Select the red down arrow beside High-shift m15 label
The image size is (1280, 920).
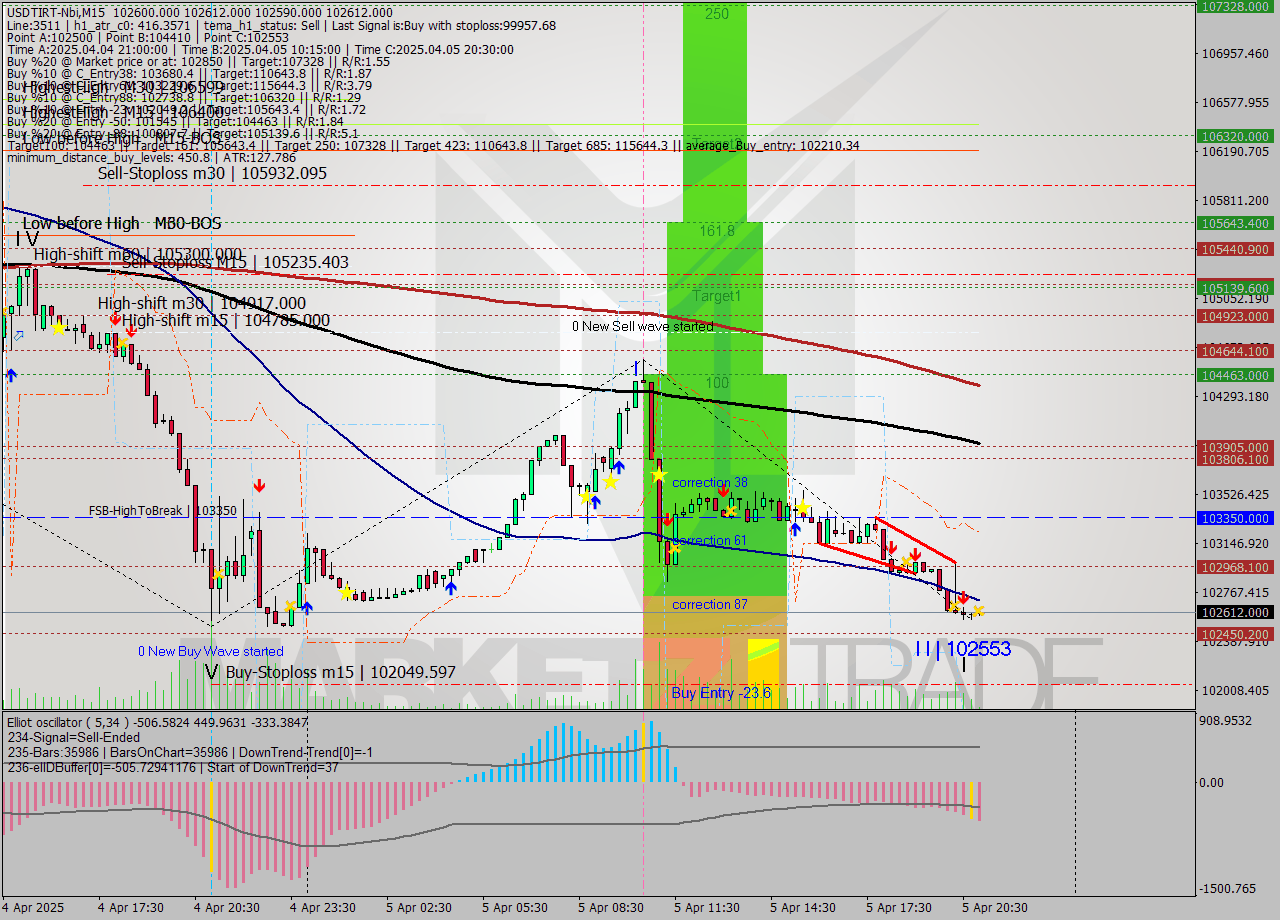click(x=115, y=319)
